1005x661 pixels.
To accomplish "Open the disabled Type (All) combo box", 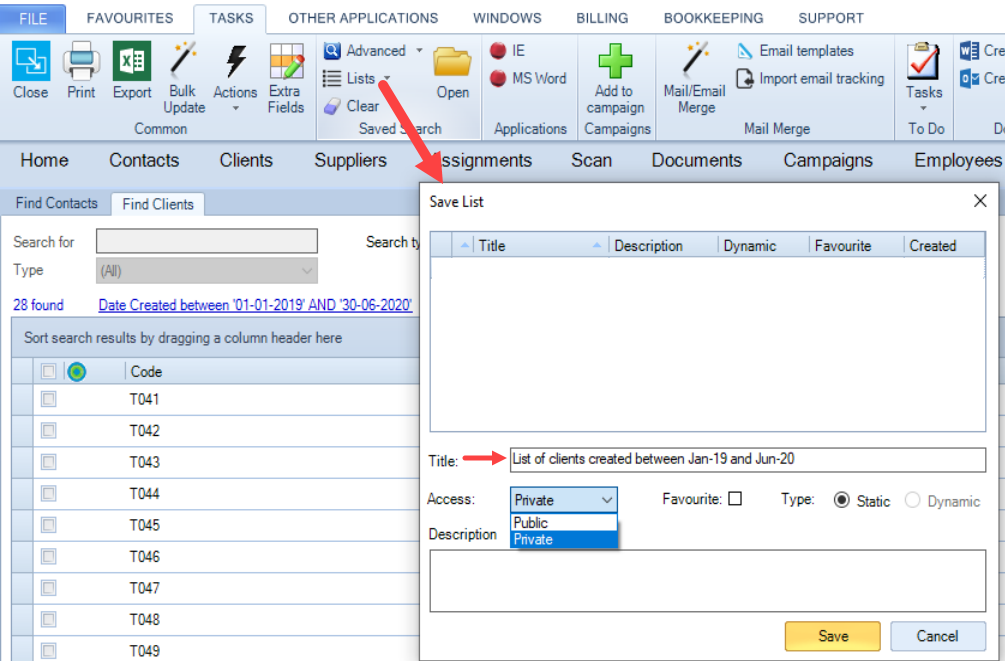I will pyautogui.click(x=206, y=271).
